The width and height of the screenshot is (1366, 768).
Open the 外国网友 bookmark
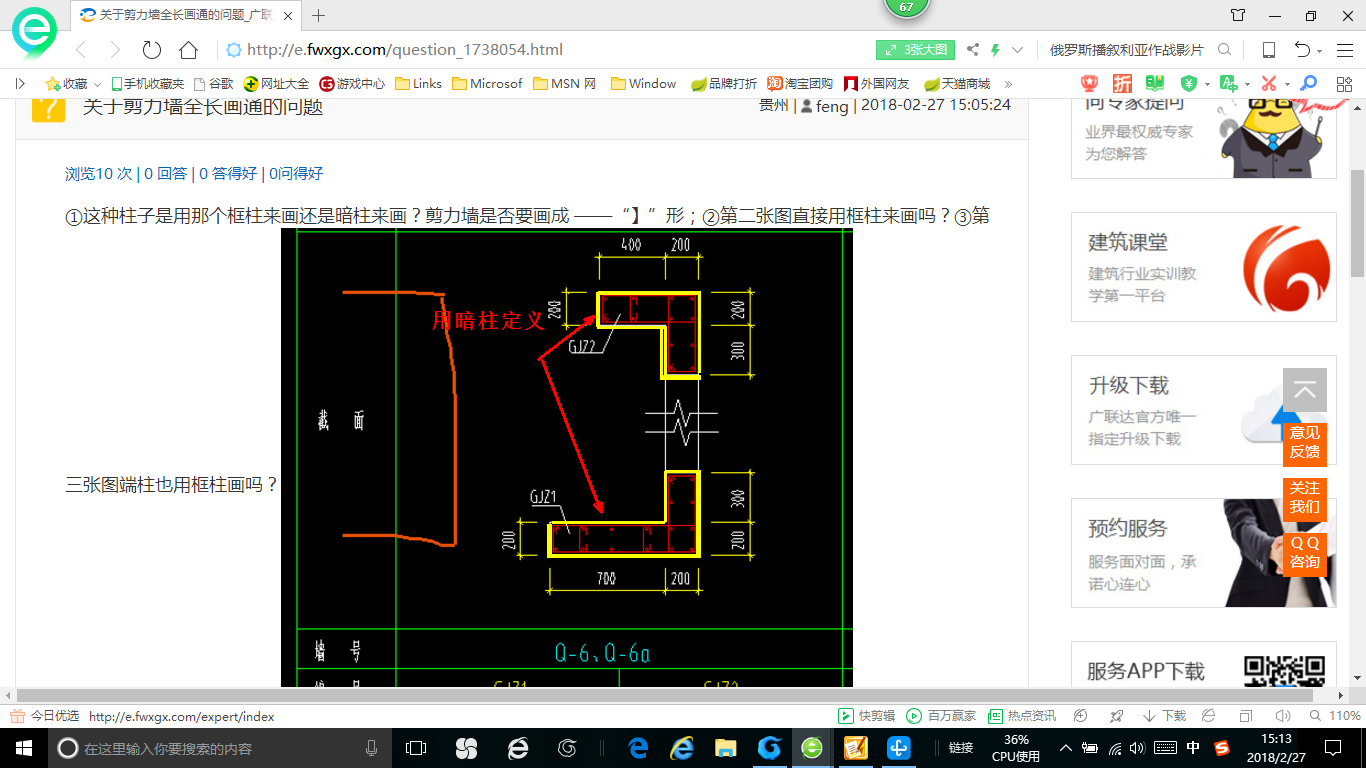pyautogui.click(x=877, y=84)
